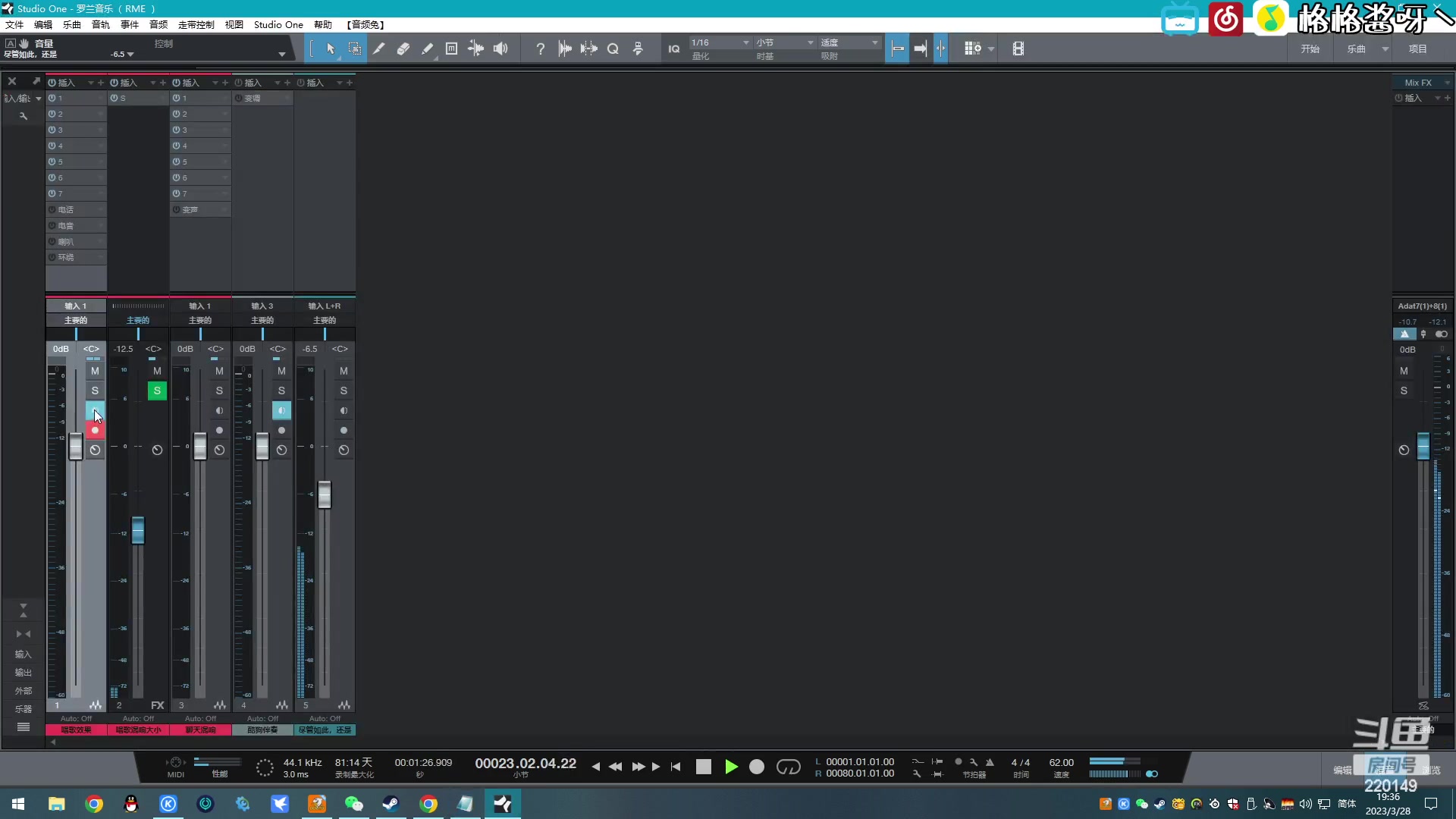
Task: Return to zero in transport
Action: point(676,767)
